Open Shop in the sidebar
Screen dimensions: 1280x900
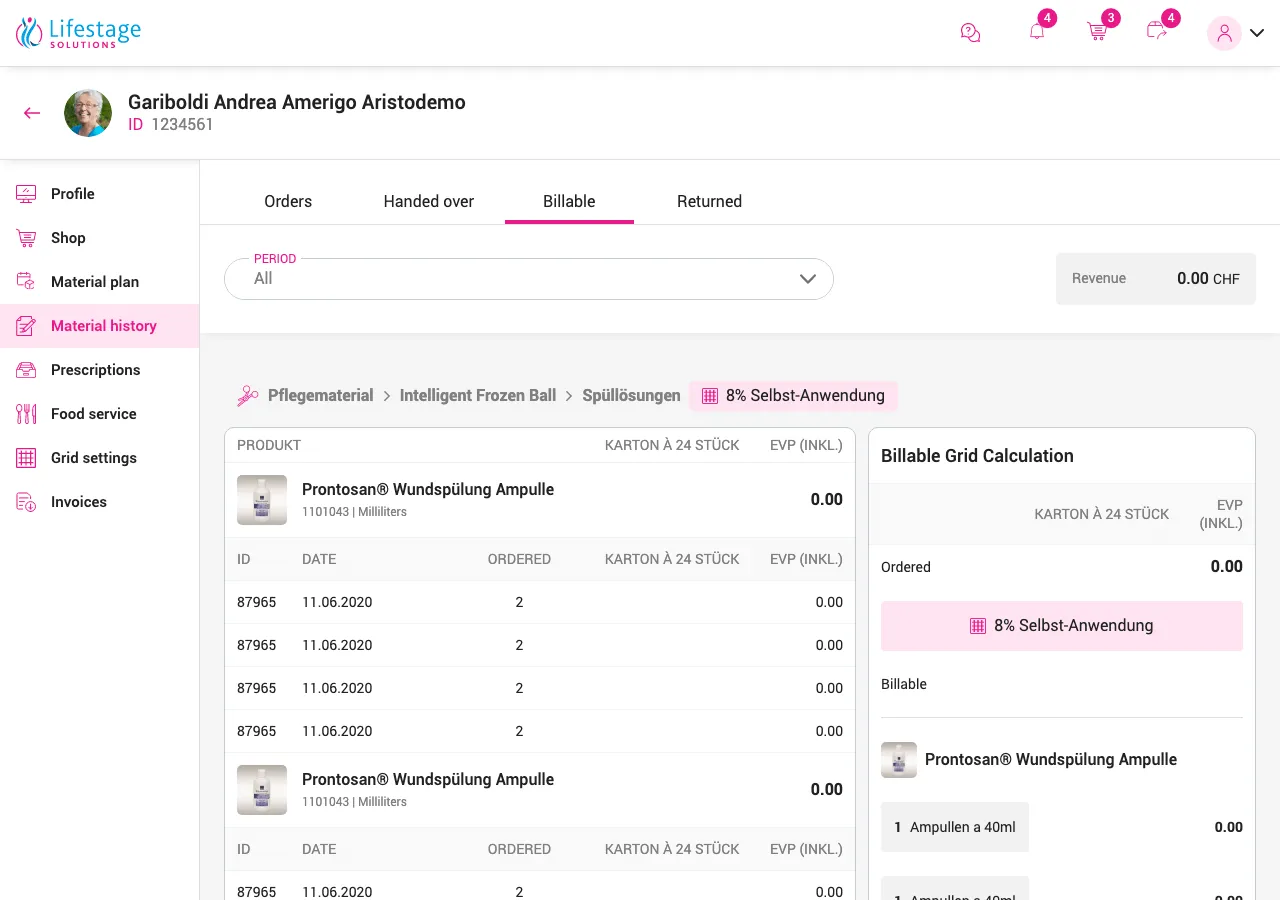pos(100,238)
